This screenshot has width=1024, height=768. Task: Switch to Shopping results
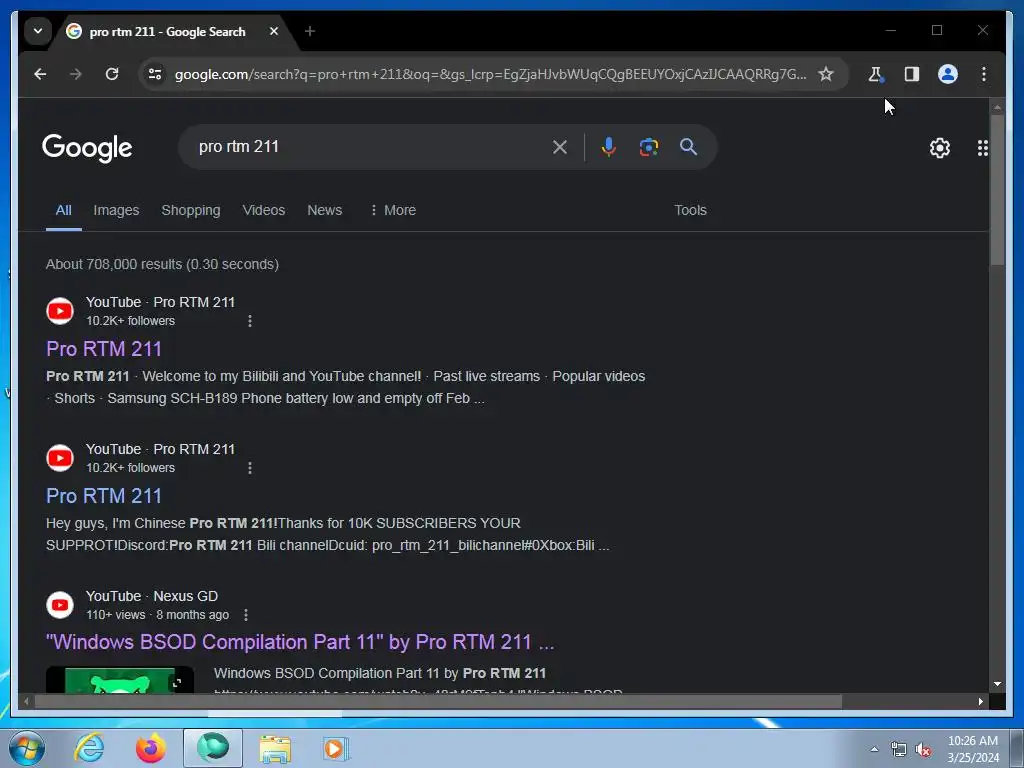[191, 210]
